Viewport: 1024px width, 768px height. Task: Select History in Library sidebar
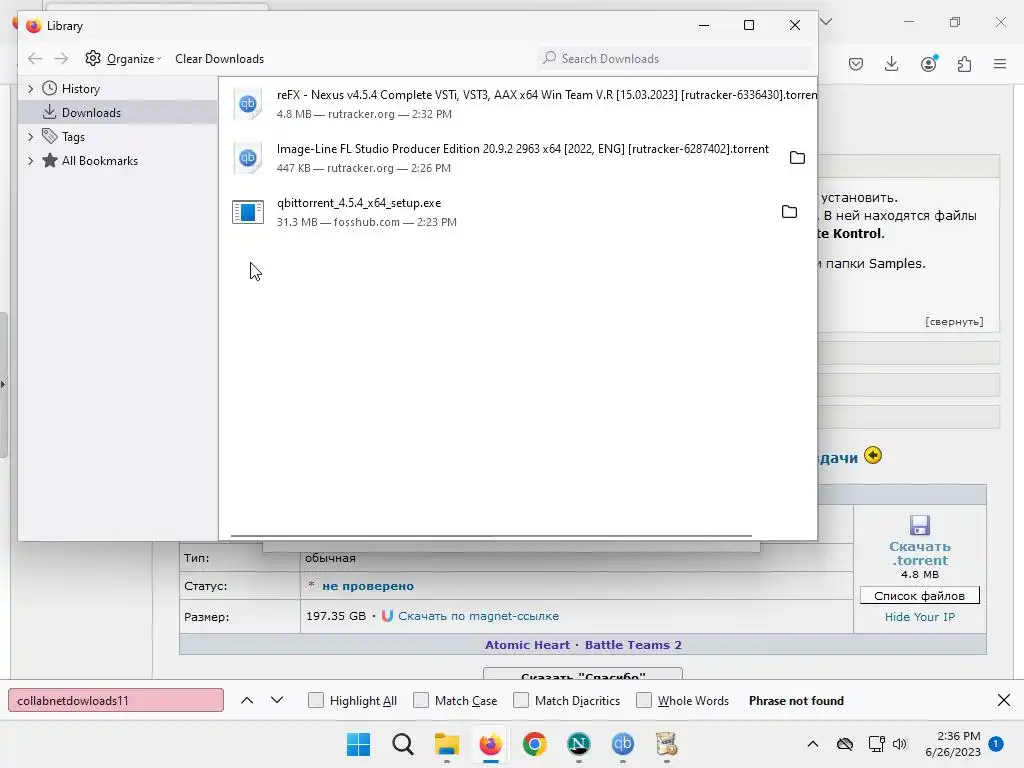(x=80, y=89)
